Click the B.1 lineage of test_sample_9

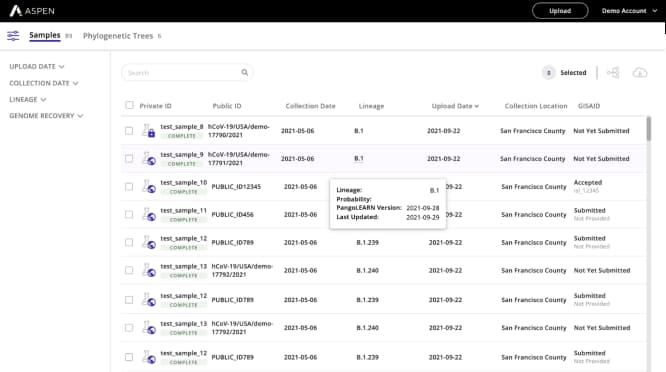pos(359,158)
